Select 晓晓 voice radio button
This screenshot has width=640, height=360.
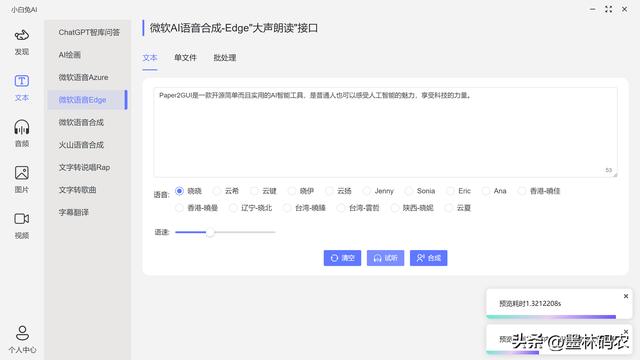pos(179,191)
